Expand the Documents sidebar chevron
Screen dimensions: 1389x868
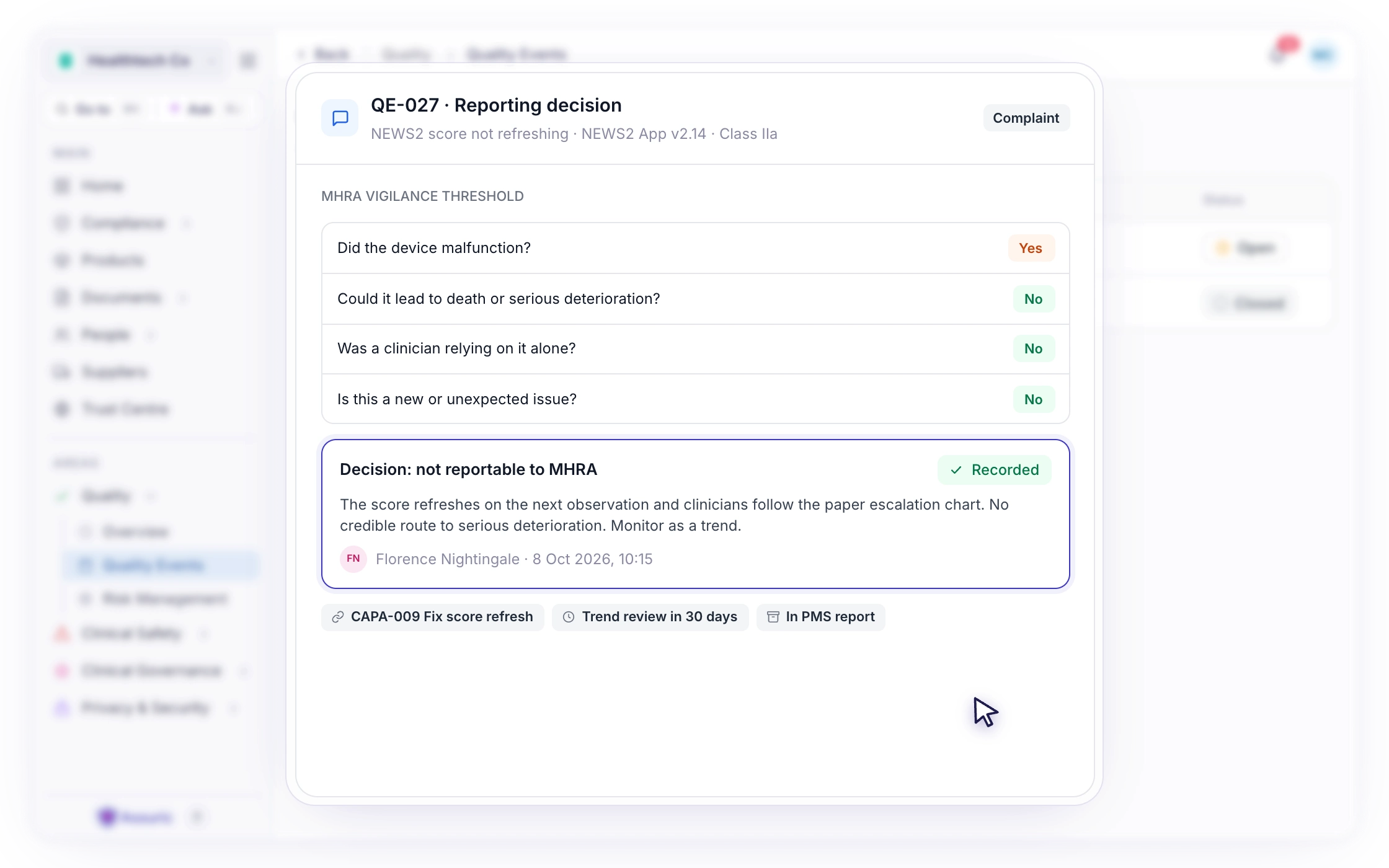click(183, 298)
